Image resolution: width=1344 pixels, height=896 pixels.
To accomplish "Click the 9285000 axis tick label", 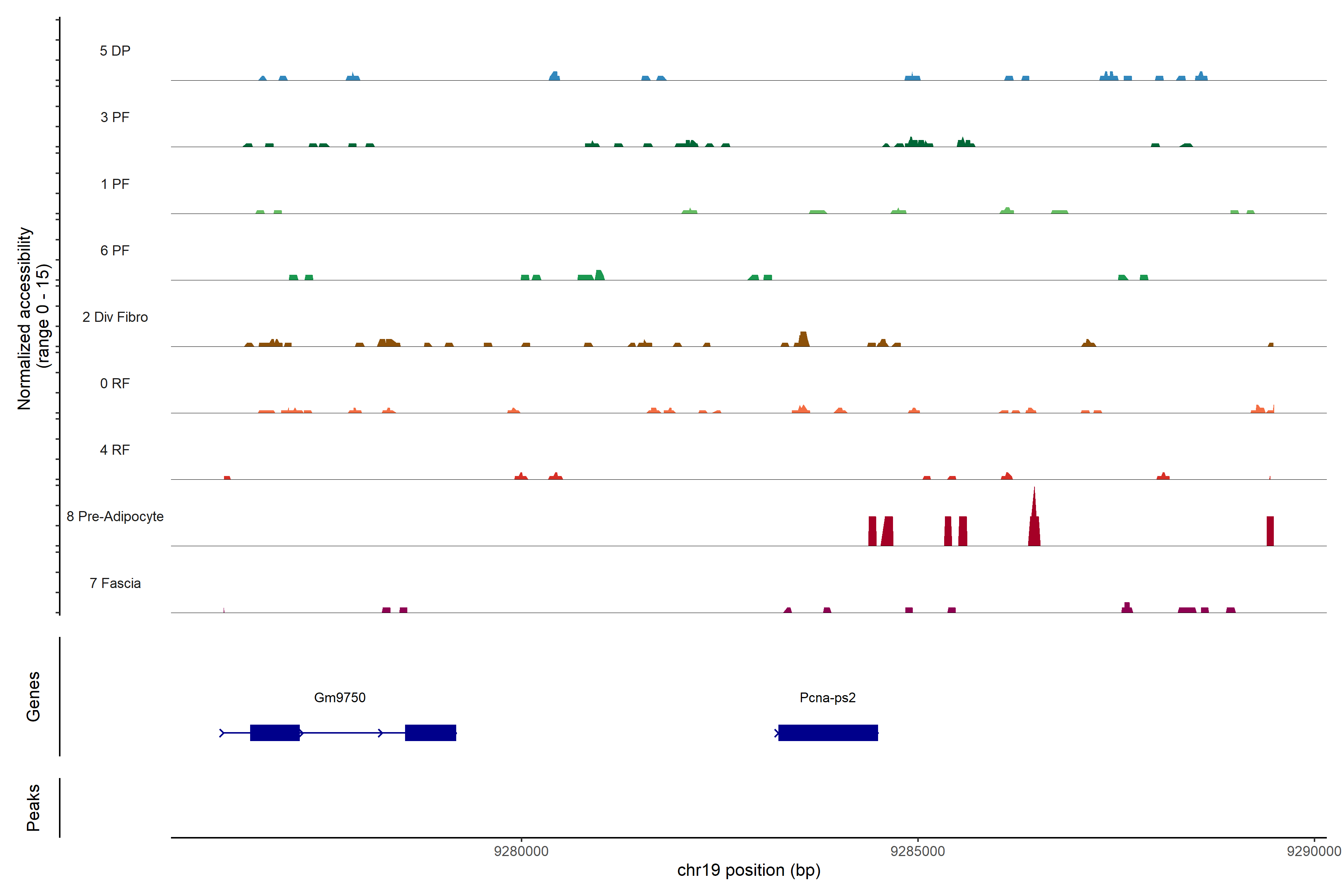I will coord(918,851).
